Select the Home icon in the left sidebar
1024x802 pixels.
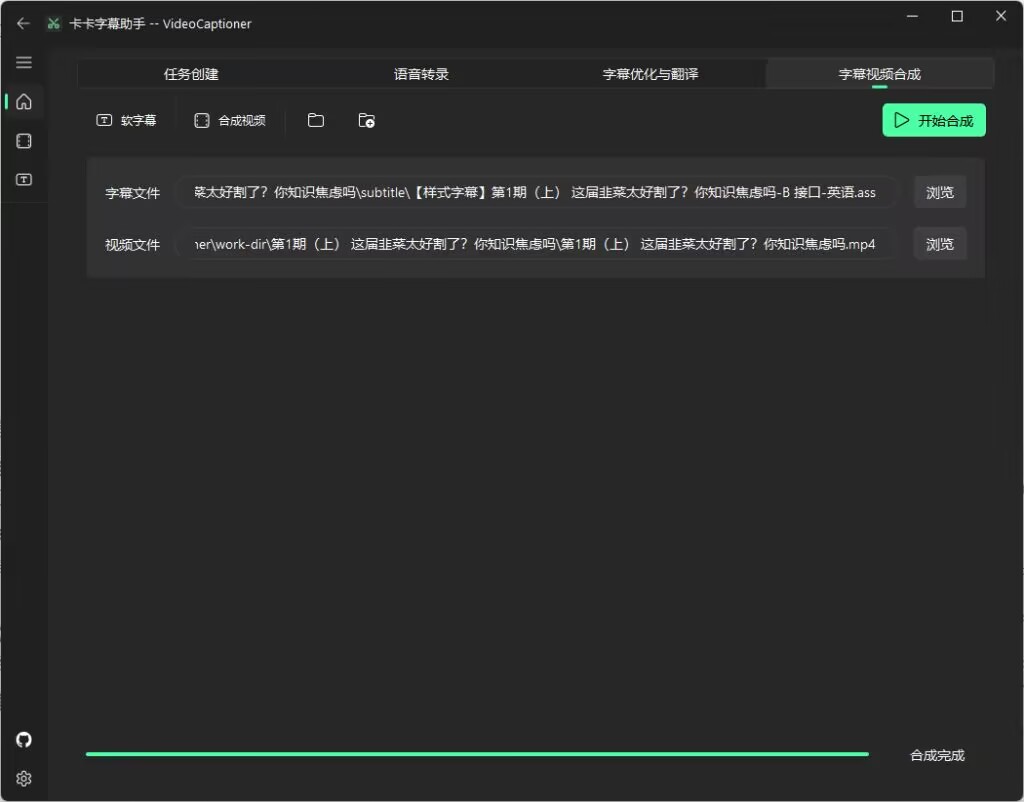[24, 101]
